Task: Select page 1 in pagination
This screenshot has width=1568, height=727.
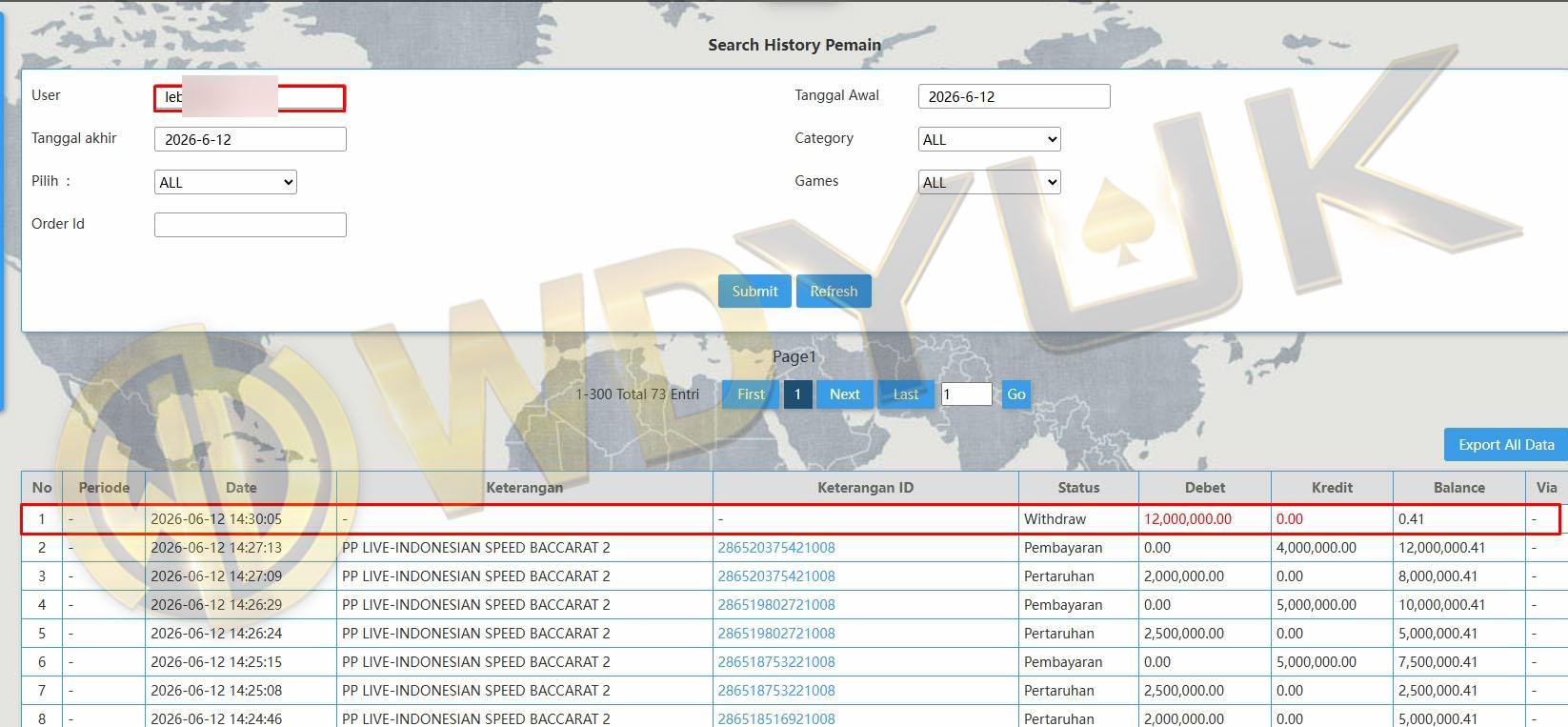Action: 798,394
